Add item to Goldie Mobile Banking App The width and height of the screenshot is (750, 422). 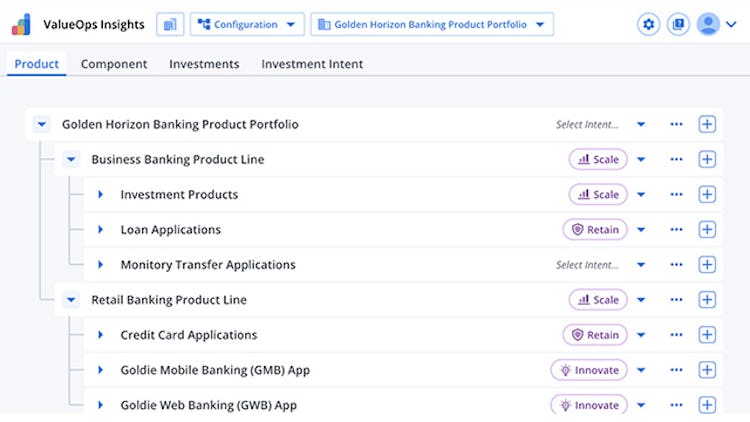coord(707,371)
